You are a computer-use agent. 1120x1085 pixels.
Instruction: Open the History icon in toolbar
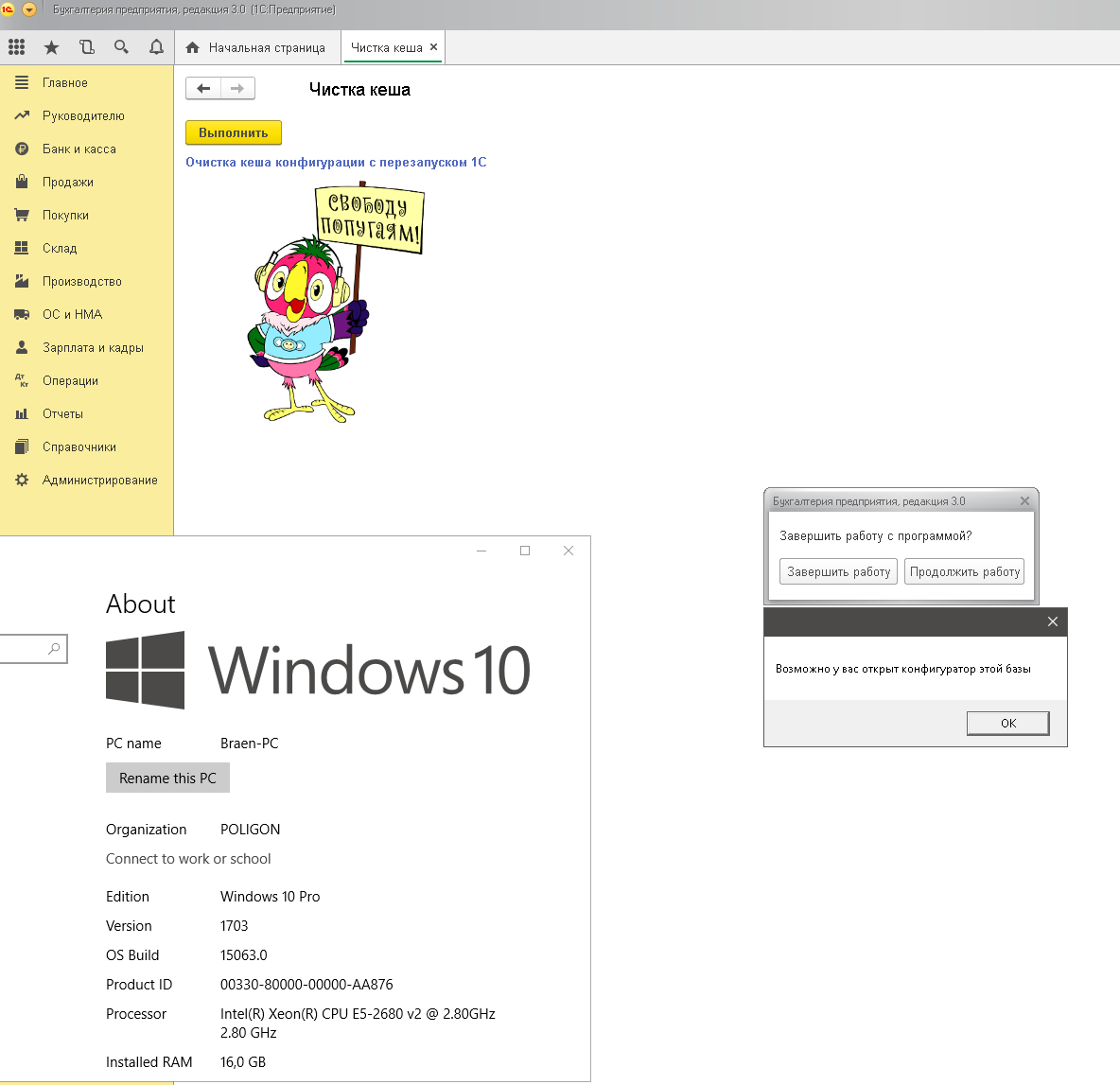(86, 47)
